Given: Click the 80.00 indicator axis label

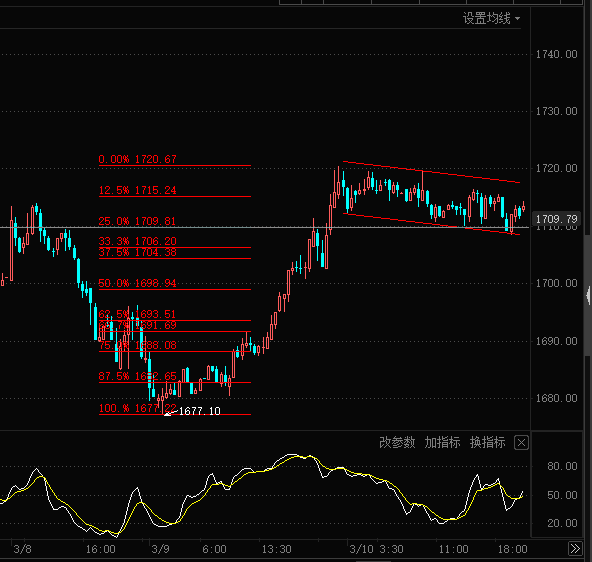Looking at the screenshot, I should (x=562, y=466).
